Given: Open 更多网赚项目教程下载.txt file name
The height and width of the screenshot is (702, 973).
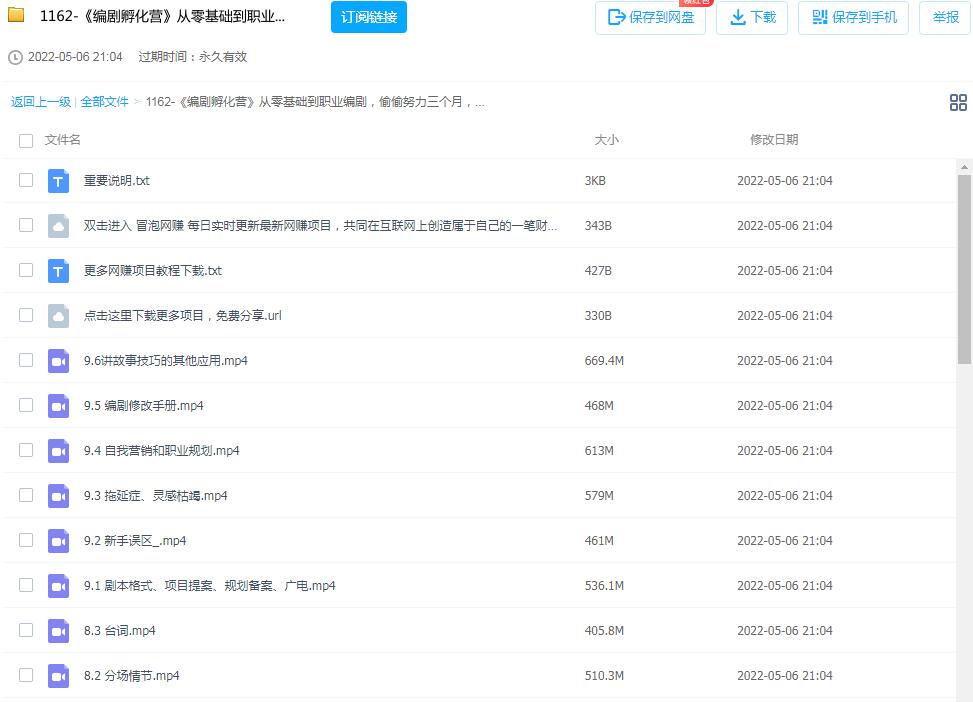Looking at the screenshot, I should click(153, 271).
